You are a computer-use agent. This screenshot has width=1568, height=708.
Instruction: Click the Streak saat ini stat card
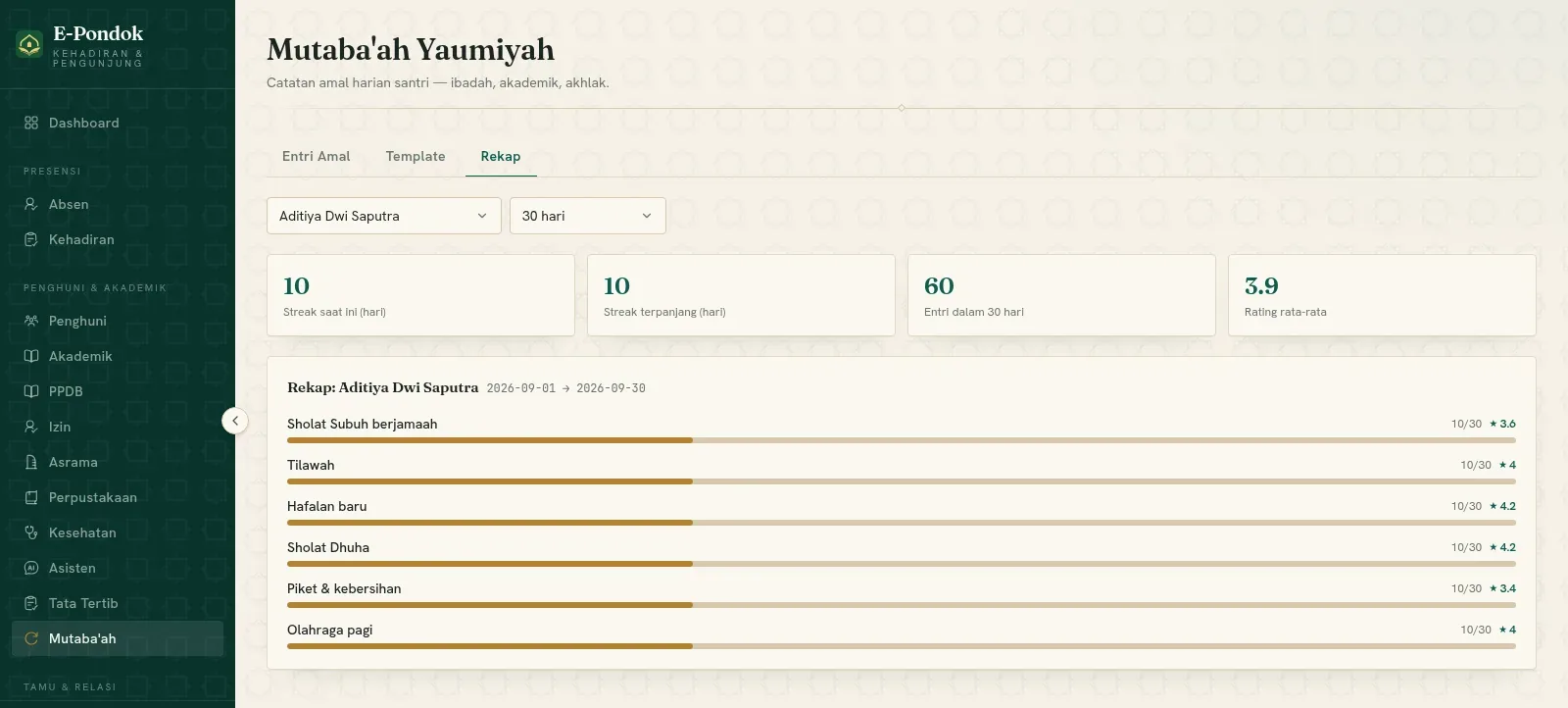click(x=420, y=295)
